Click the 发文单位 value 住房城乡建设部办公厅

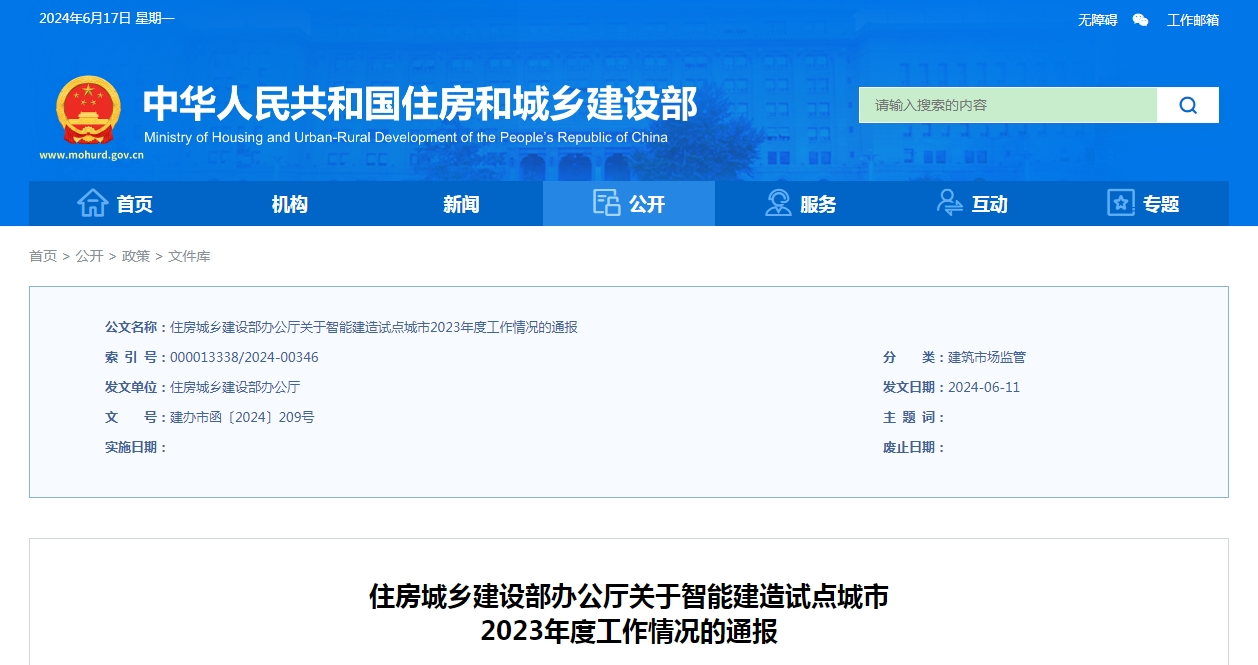pos(235,387)
